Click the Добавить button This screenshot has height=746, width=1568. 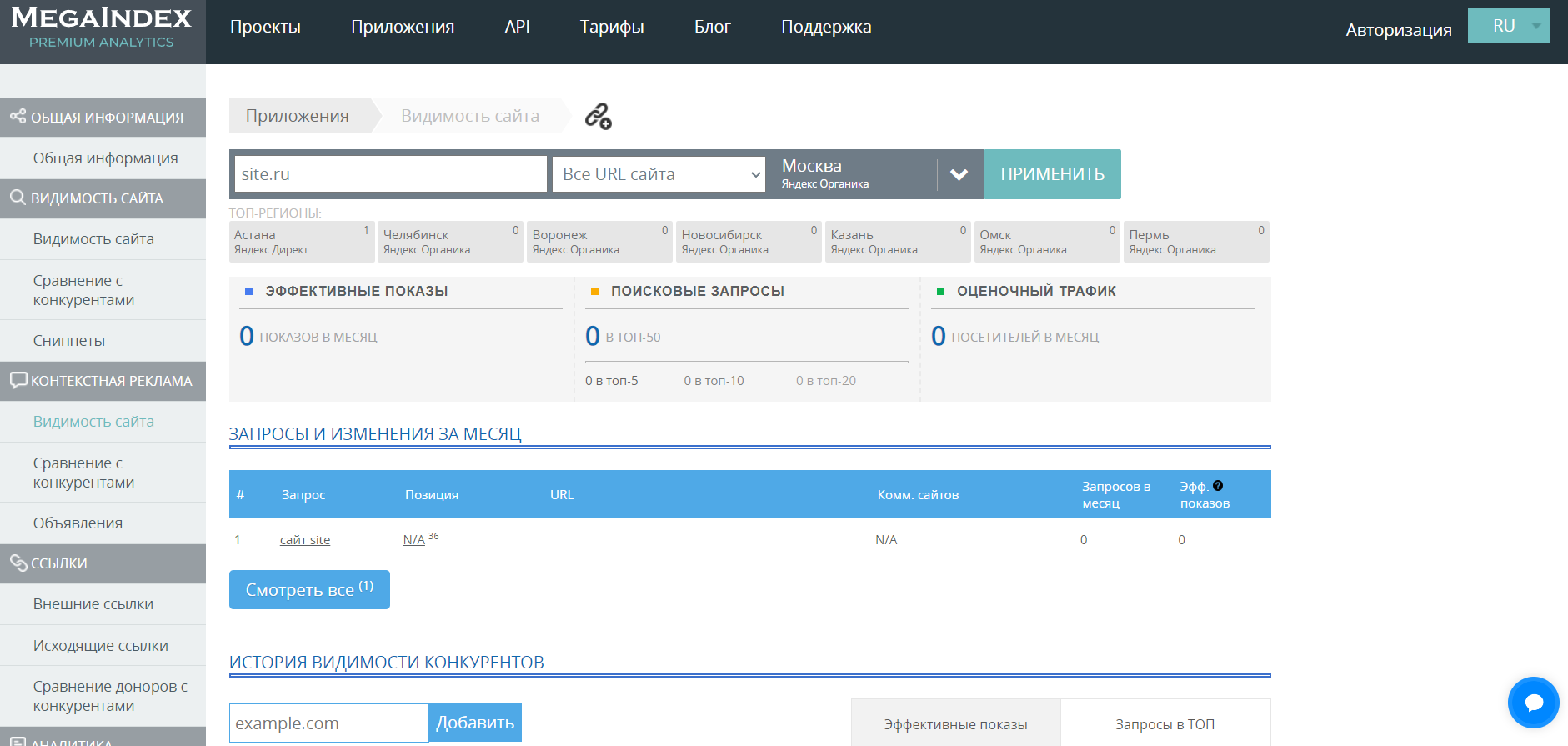click(x=475, y=723)
